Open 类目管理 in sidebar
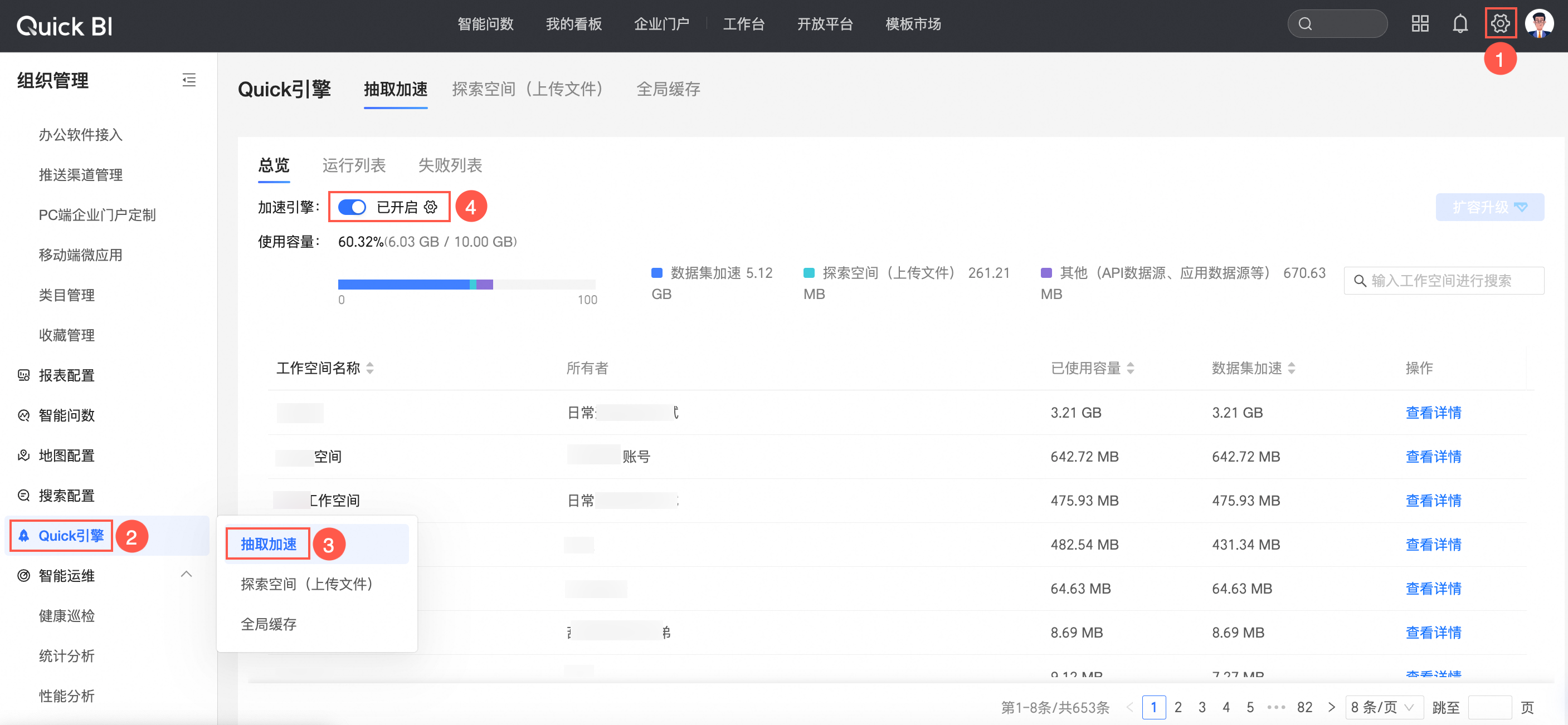Screen dimensions: 1568x725 click(x=66, y=295)
